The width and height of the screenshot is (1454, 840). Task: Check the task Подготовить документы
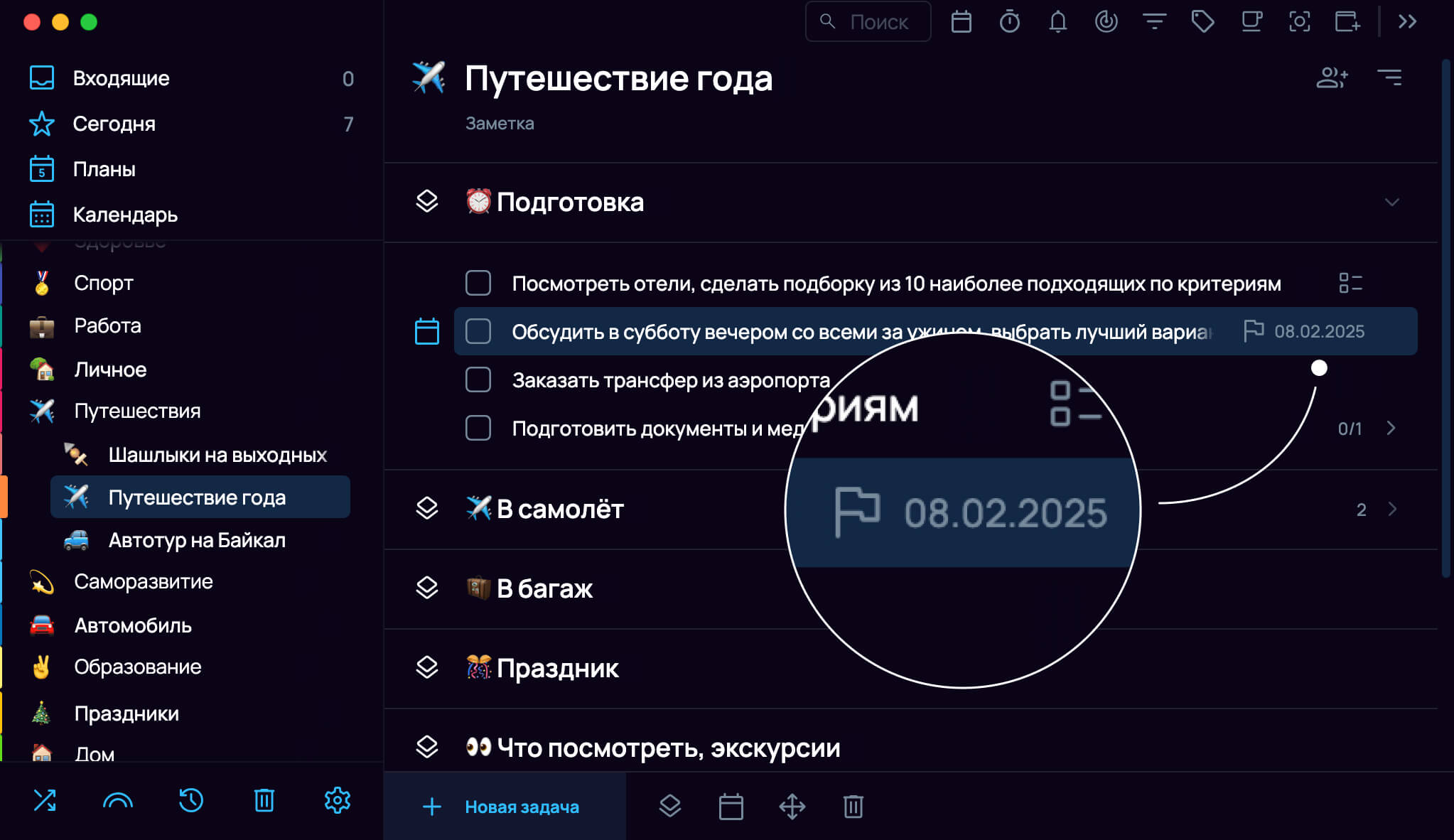[x=478, y=428]
